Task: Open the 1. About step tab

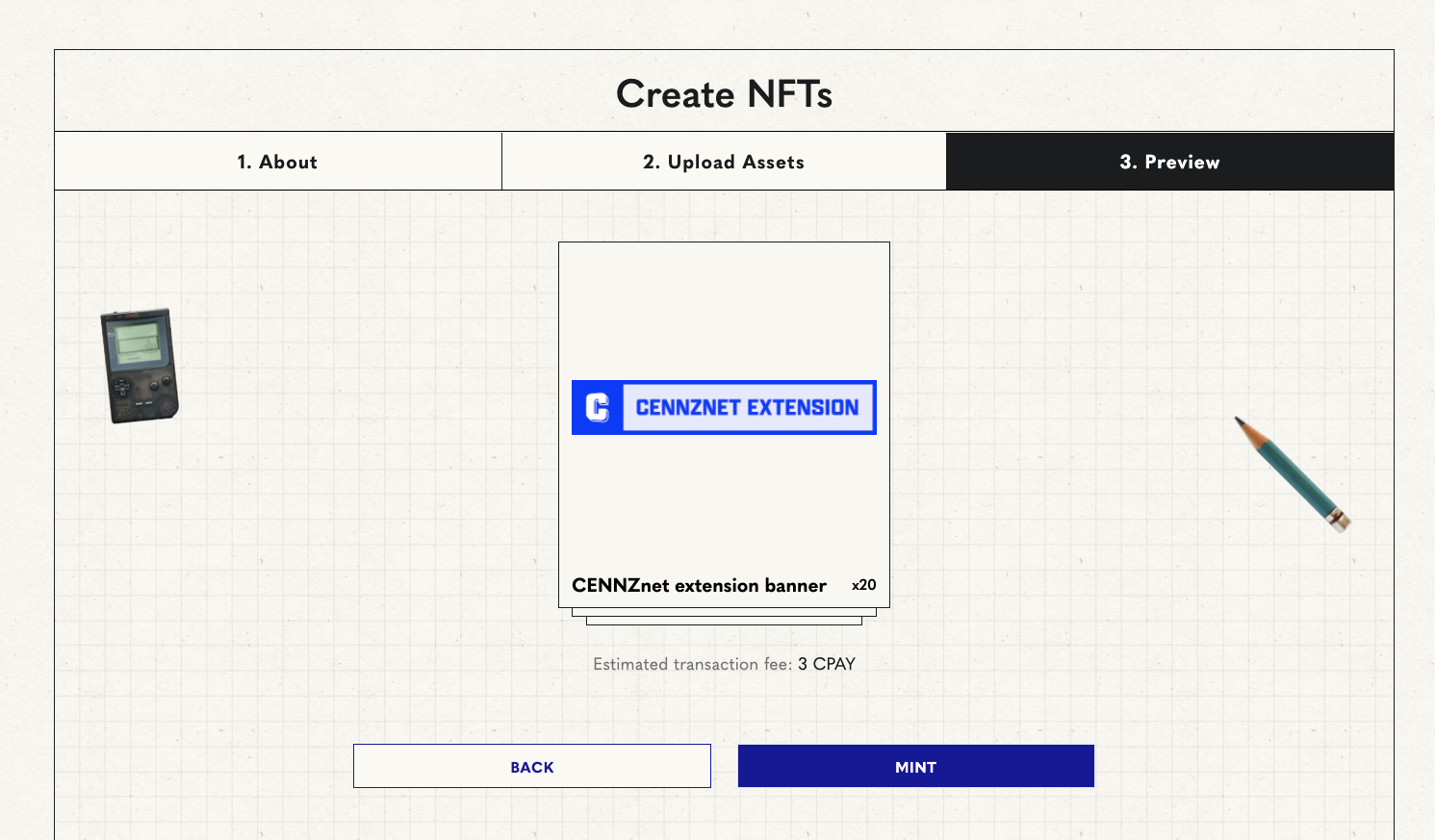Action: 278,162
